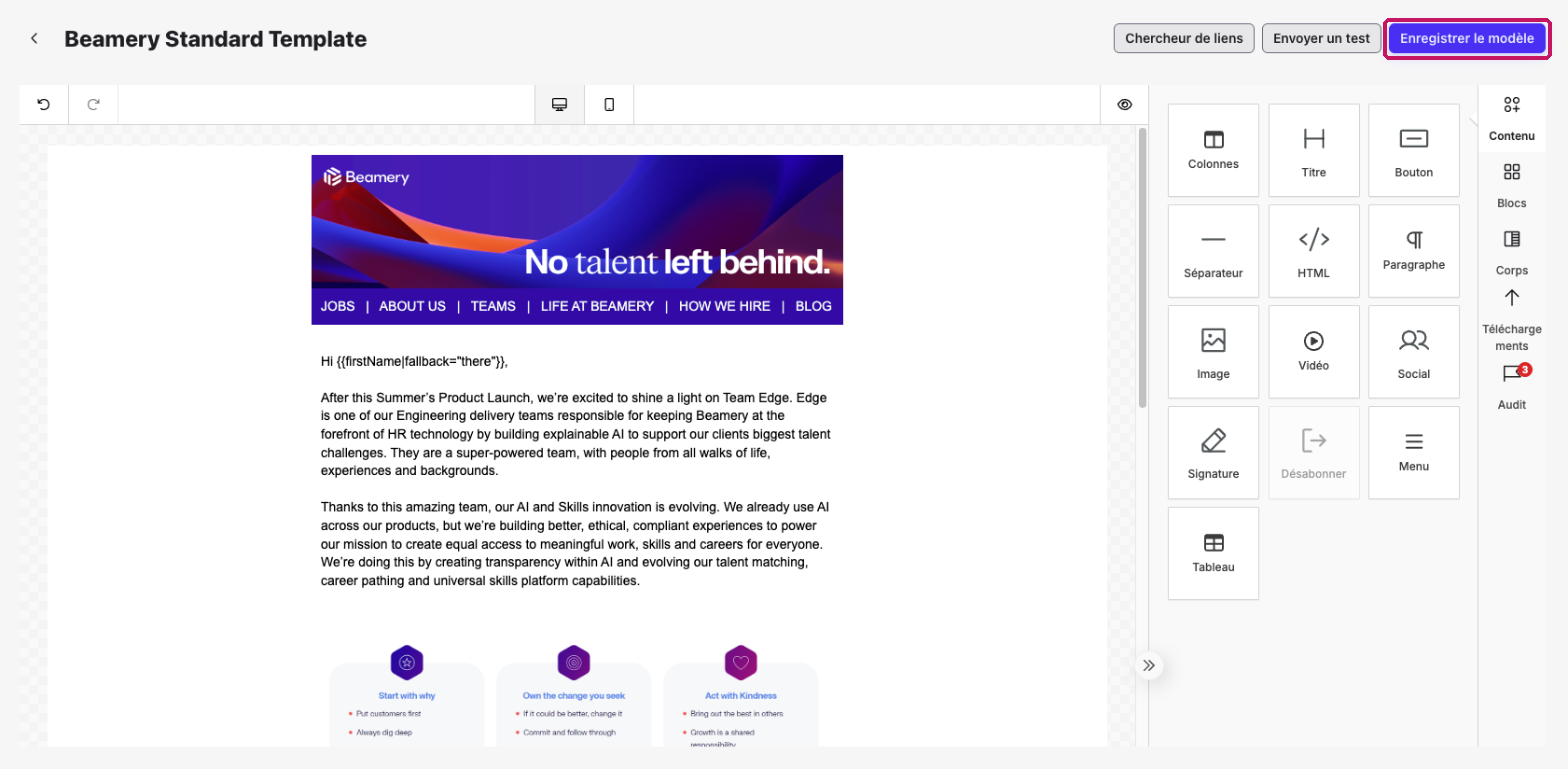Image resolution: width=1568 pixels, height=769 pixels.
Task: Choose the Séparateur content block
Action: (x=1213, y=251)
